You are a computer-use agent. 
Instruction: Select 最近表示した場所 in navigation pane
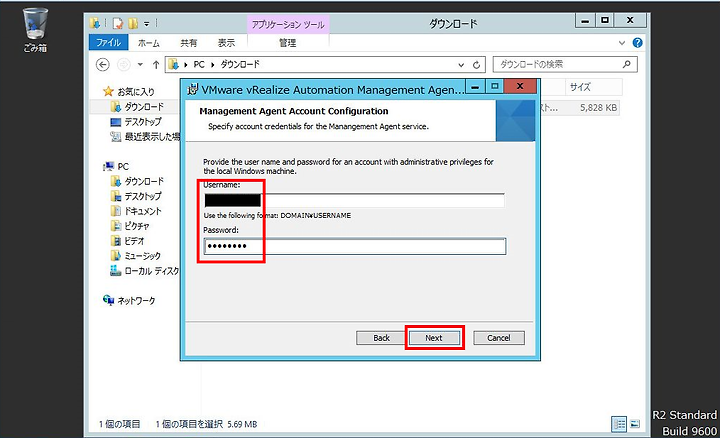152,136
